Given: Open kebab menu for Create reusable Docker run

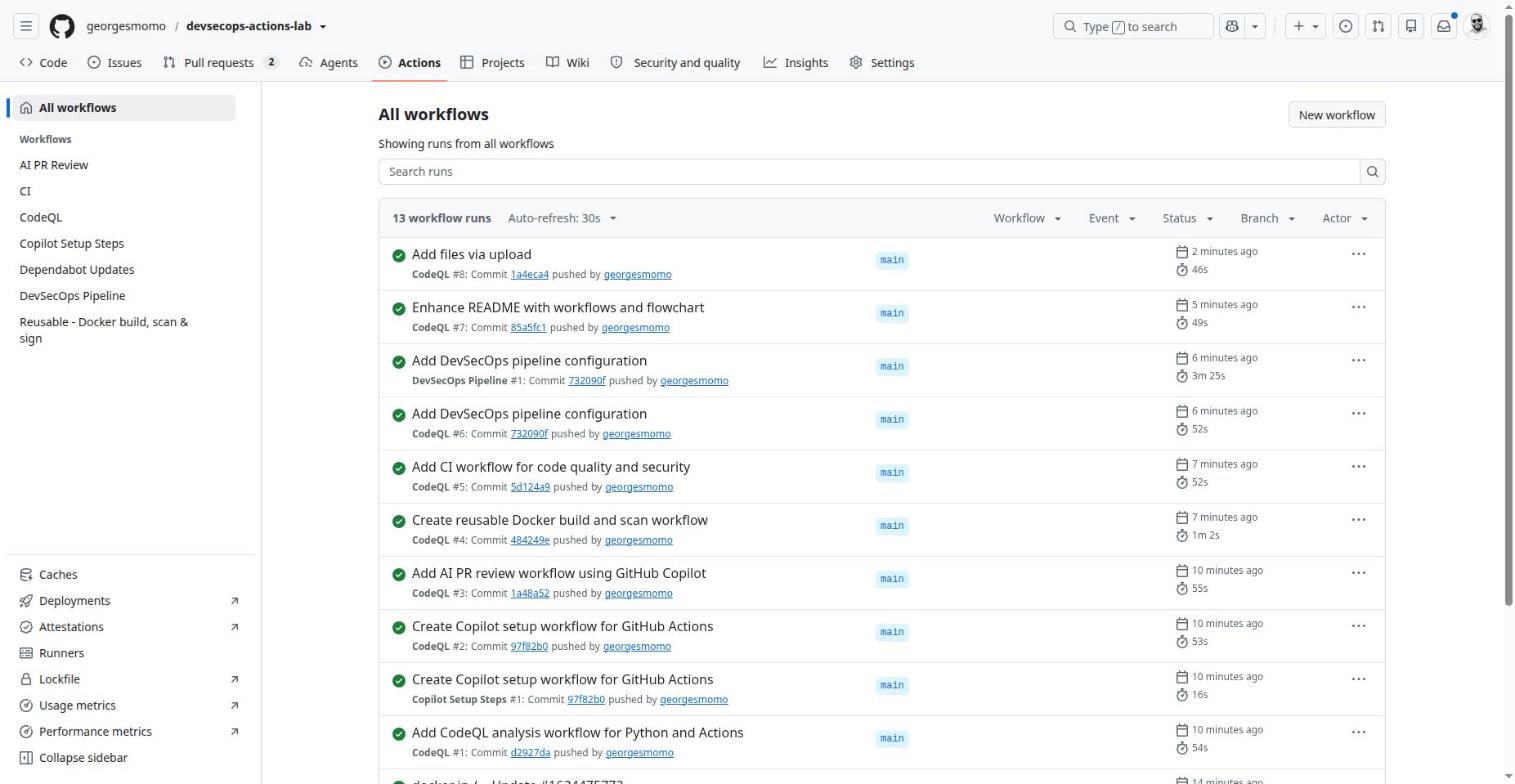Looking at the screenshot, I should point(1359,519).
